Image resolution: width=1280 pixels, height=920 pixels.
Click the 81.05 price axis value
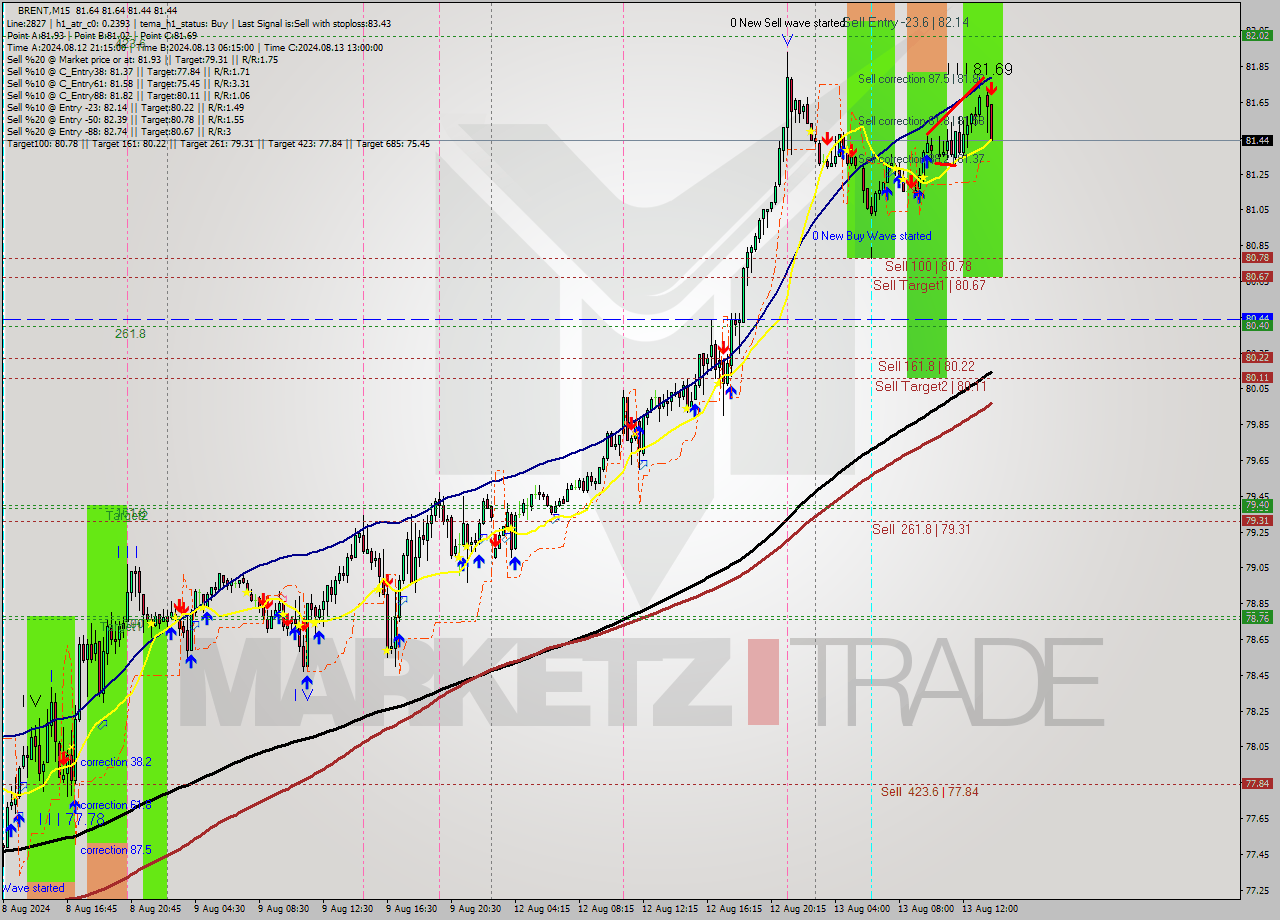tap(1256, 209)
